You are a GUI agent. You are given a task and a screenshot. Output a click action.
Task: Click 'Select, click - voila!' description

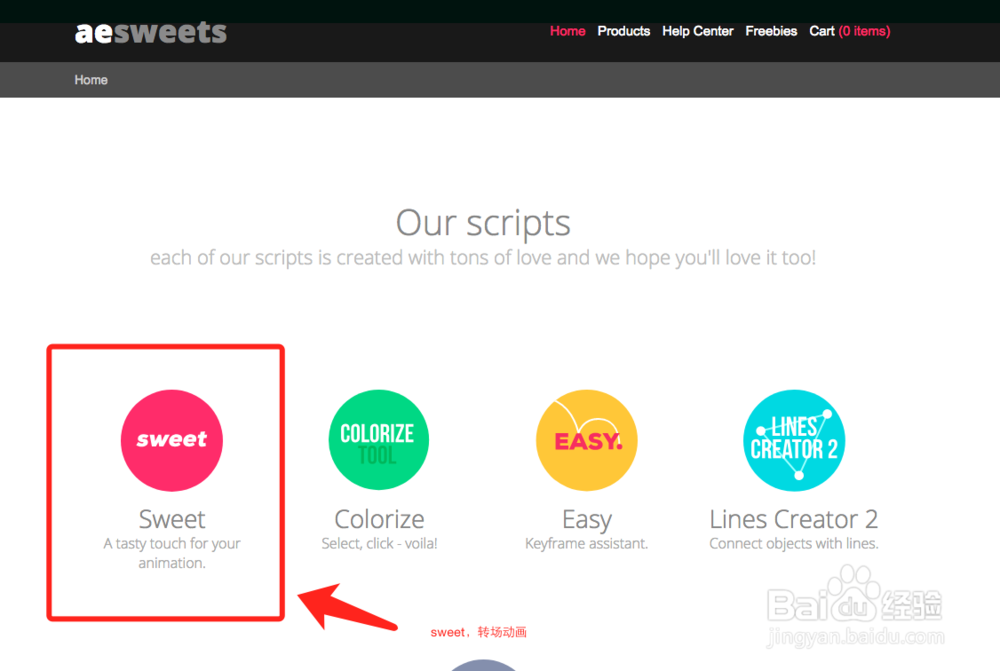(x=379, y=543)
